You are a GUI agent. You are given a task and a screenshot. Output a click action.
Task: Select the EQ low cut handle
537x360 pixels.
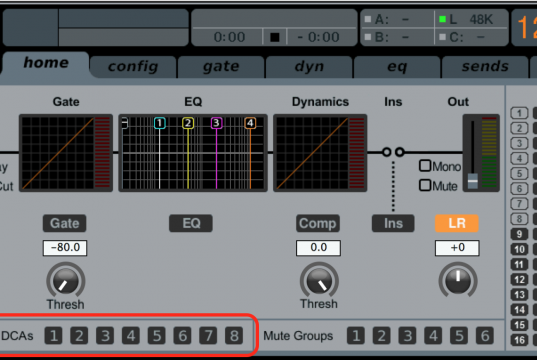pyautogui.click(x=125, y=123)
